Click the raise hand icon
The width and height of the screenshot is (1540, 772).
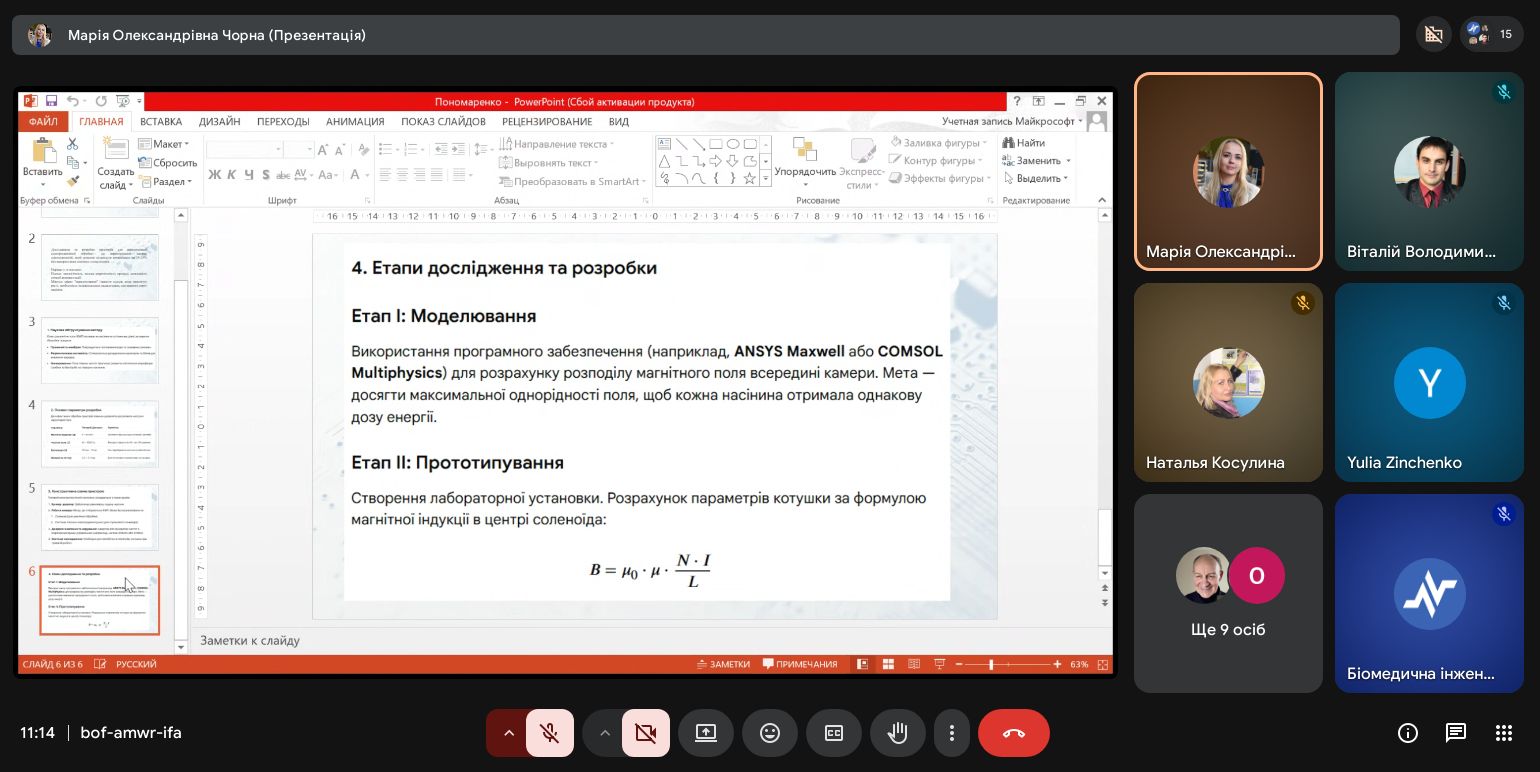coord(898,733)
